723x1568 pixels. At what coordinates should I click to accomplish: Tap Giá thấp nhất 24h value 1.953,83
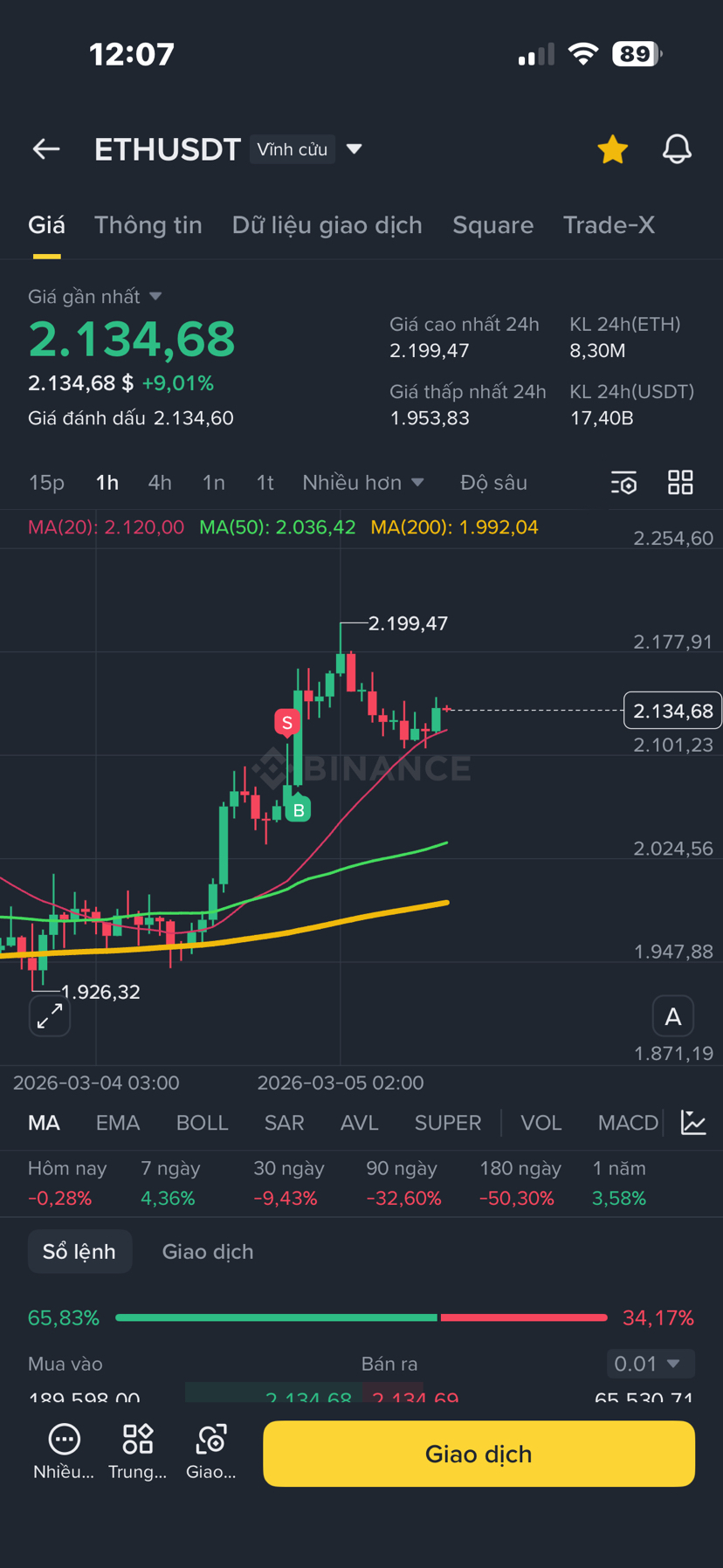click(430, 418)
